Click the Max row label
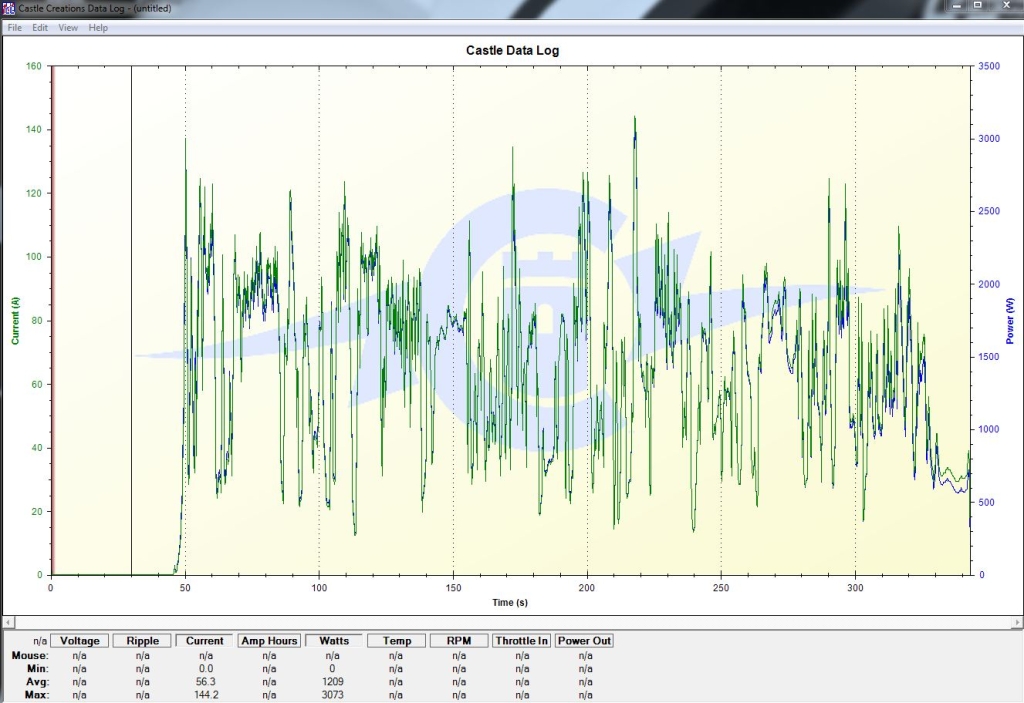Screen dimensions: 1024x703 pos(36,695)
